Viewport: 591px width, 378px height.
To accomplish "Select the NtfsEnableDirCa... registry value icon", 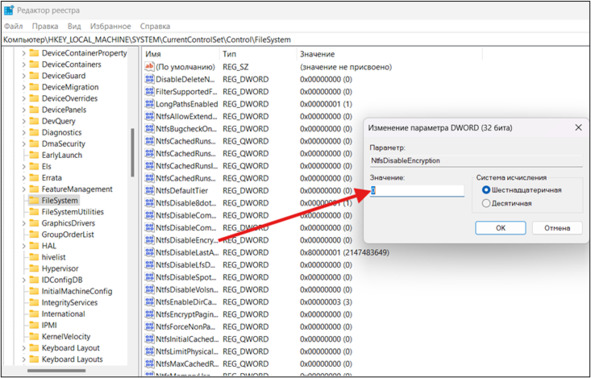I will tap(150, 302).
